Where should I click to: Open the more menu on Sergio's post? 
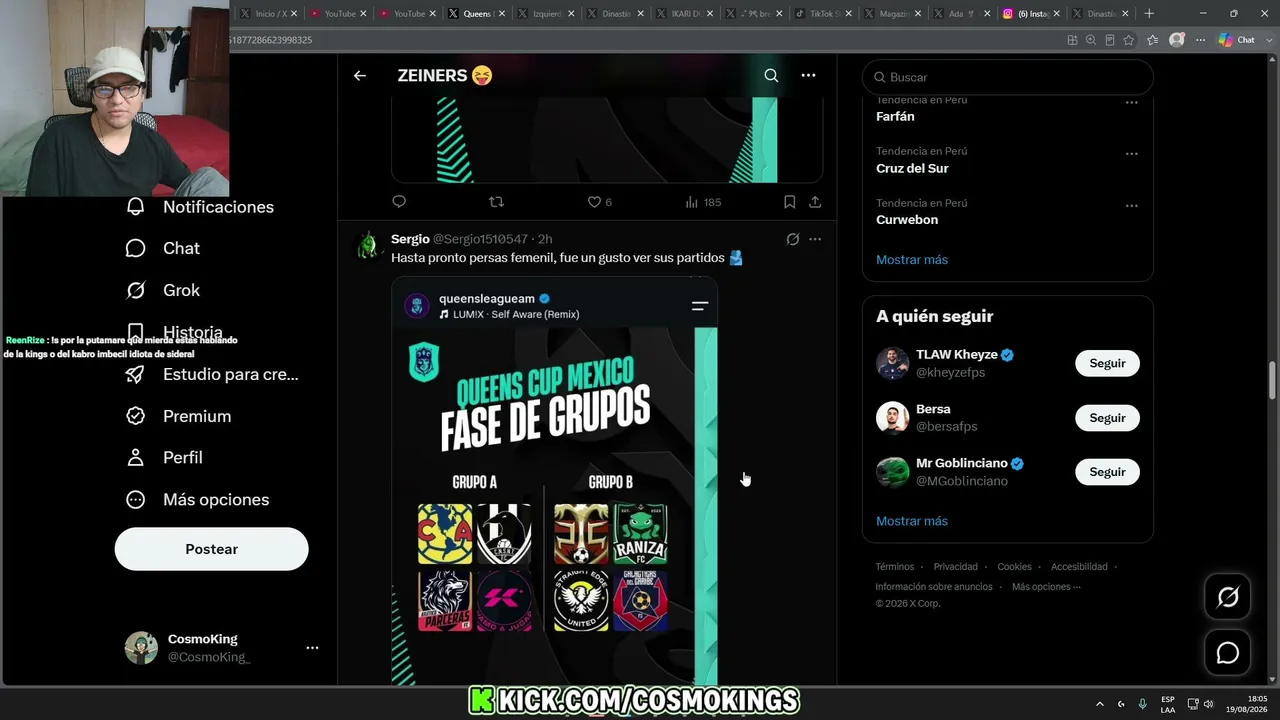point(815,239)
